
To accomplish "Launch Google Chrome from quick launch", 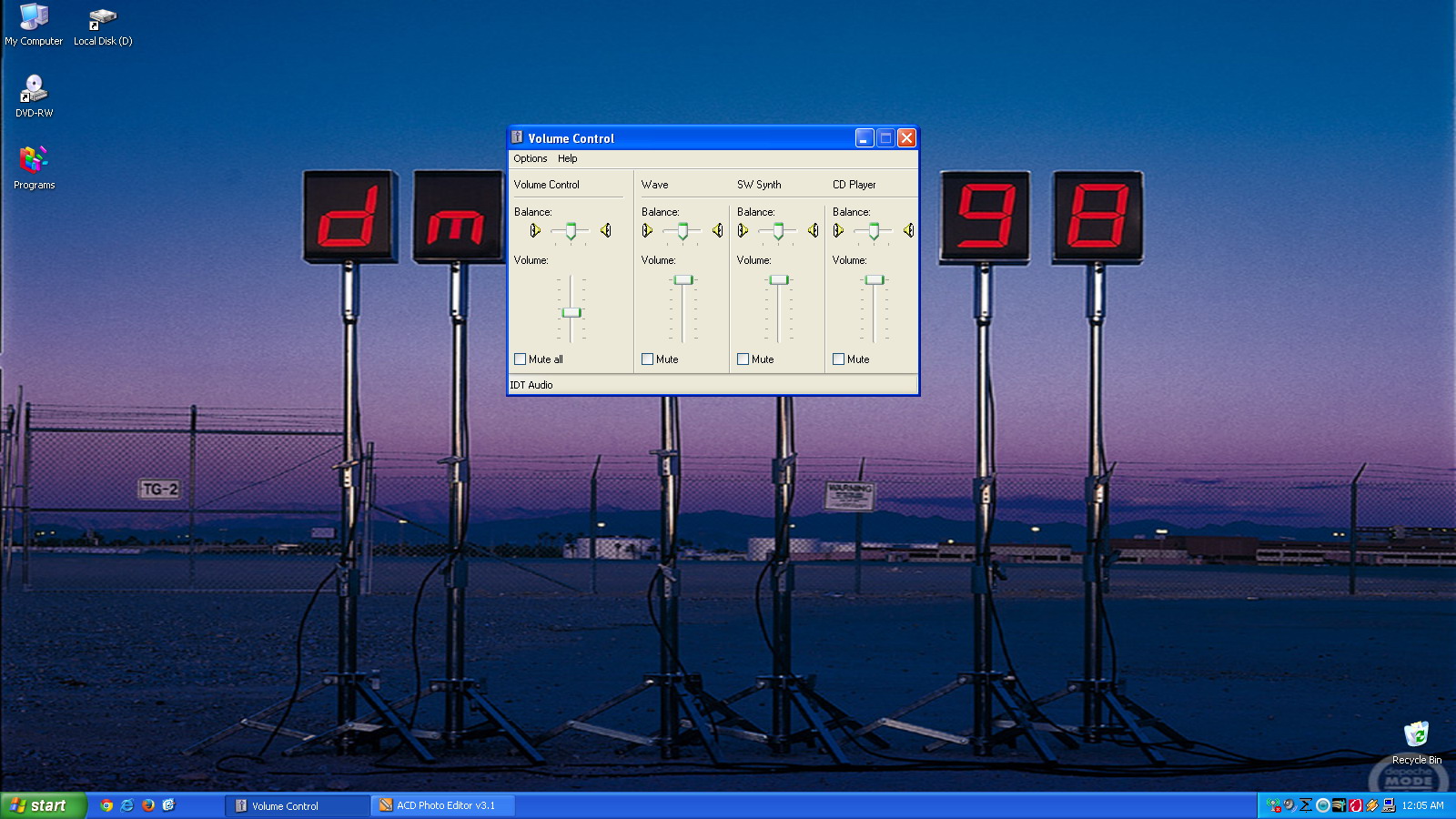I will (x=106, y=805).
